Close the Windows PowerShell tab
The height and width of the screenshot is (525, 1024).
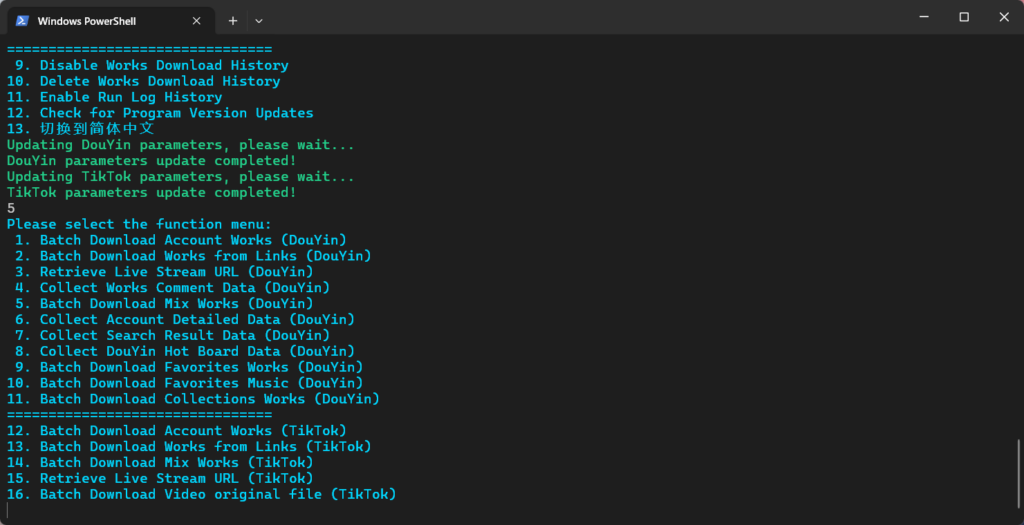click(197, 20)
